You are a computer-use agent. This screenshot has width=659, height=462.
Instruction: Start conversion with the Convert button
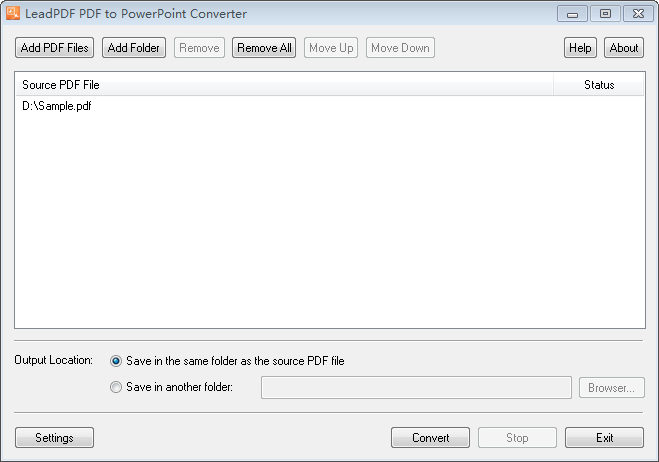(x=430, y=438)
